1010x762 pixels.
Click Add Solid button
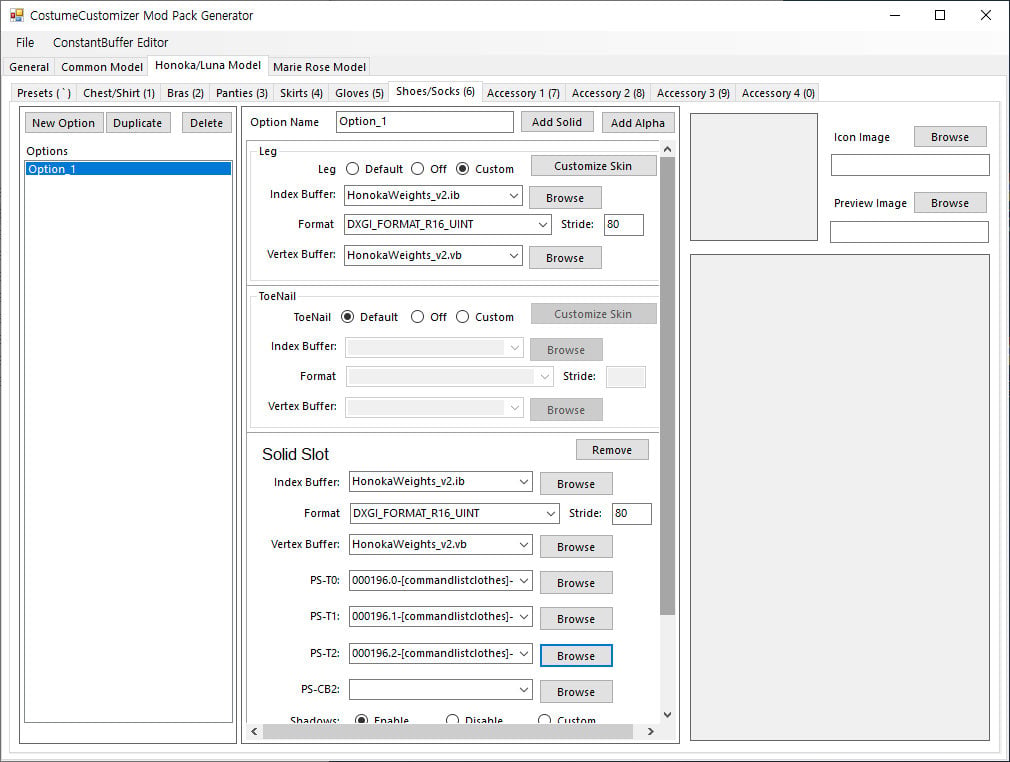(557, 122)
